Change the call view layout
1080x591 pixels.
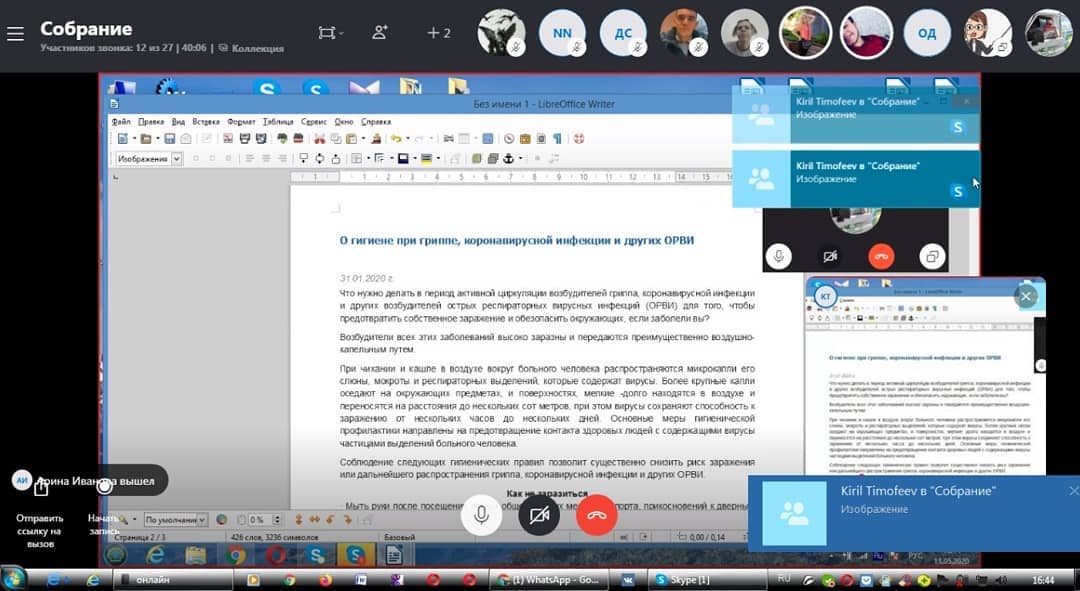(330, 32)
